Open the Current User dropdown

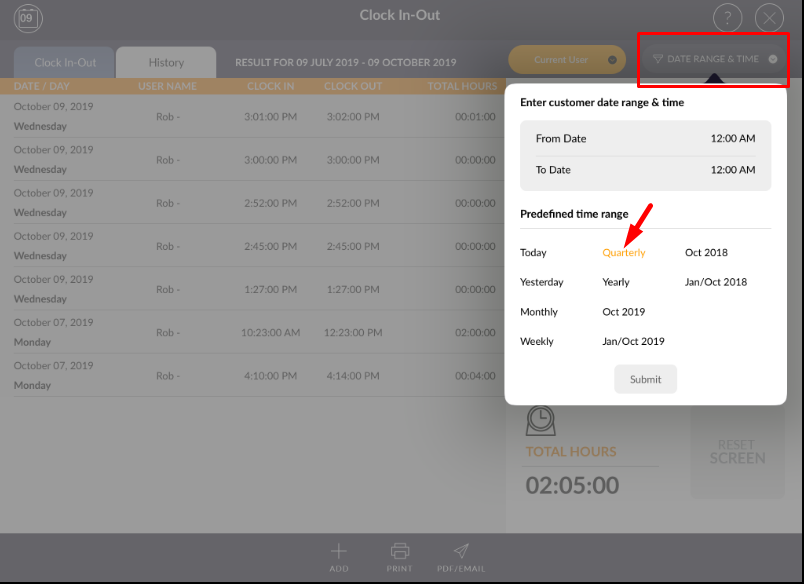(567, 60)
